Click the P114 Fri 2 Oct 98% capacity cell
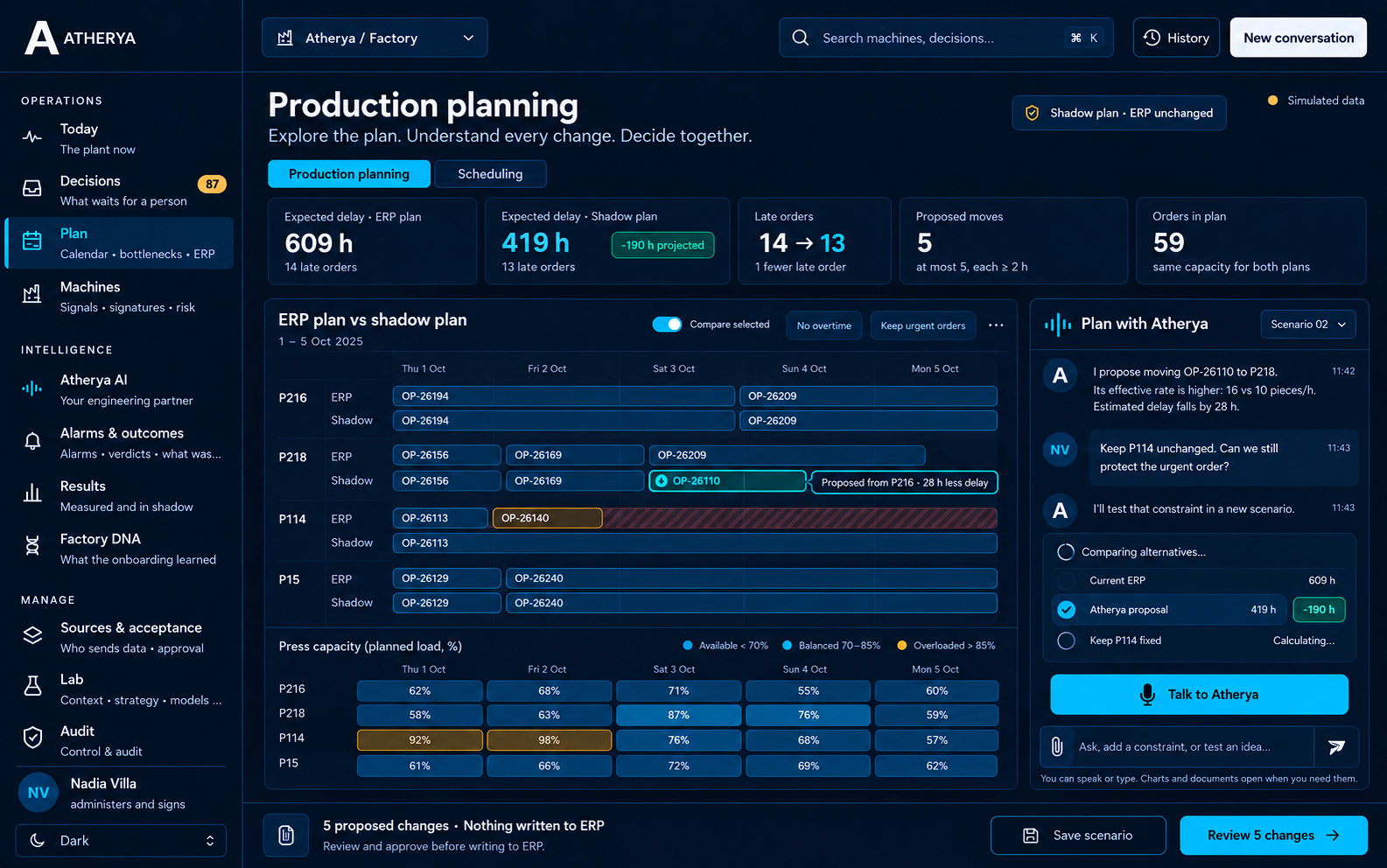This screenshot has width=1387, height=868. click(x=550, y=740)
